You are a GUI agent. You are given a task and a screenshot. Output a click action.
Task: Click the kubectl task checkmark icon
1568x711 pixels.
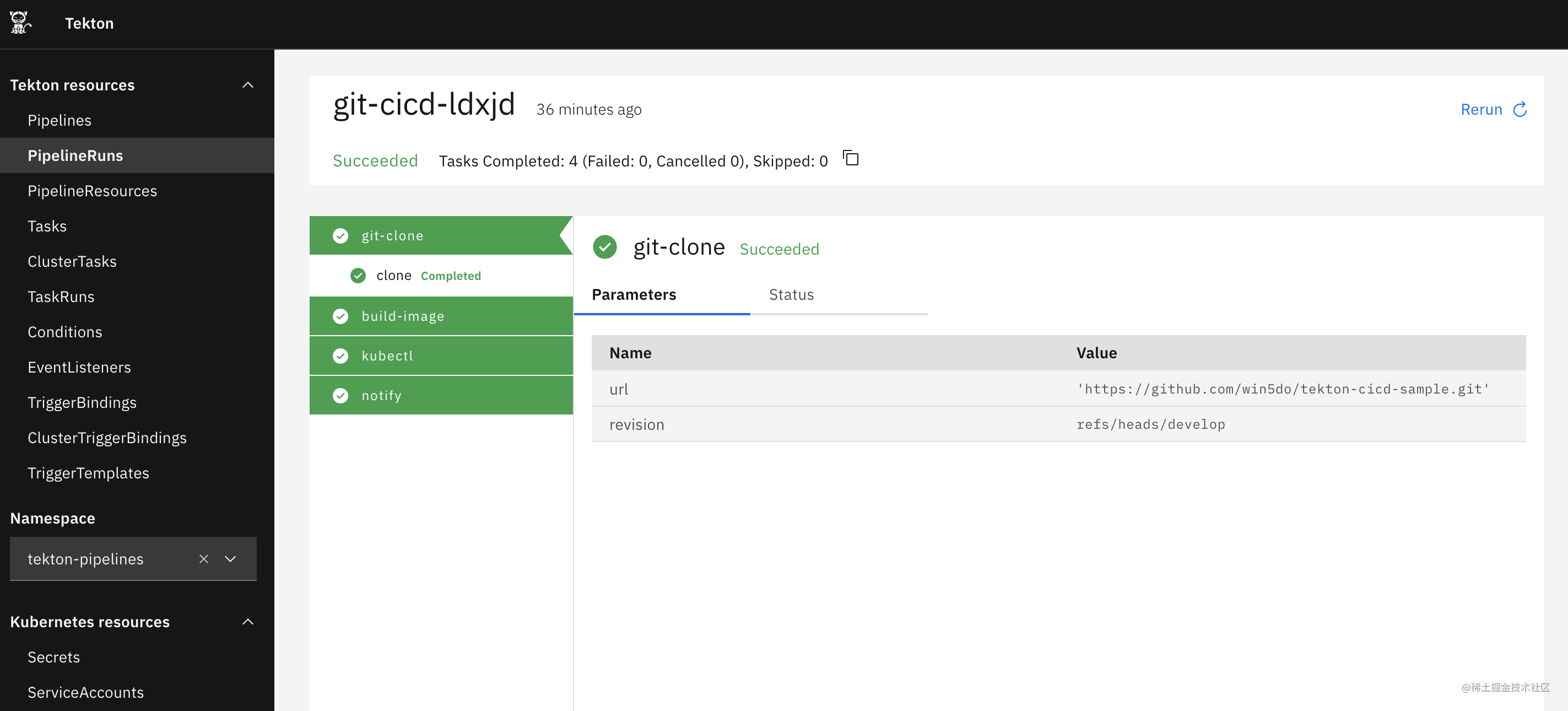[x=340, y=356]
